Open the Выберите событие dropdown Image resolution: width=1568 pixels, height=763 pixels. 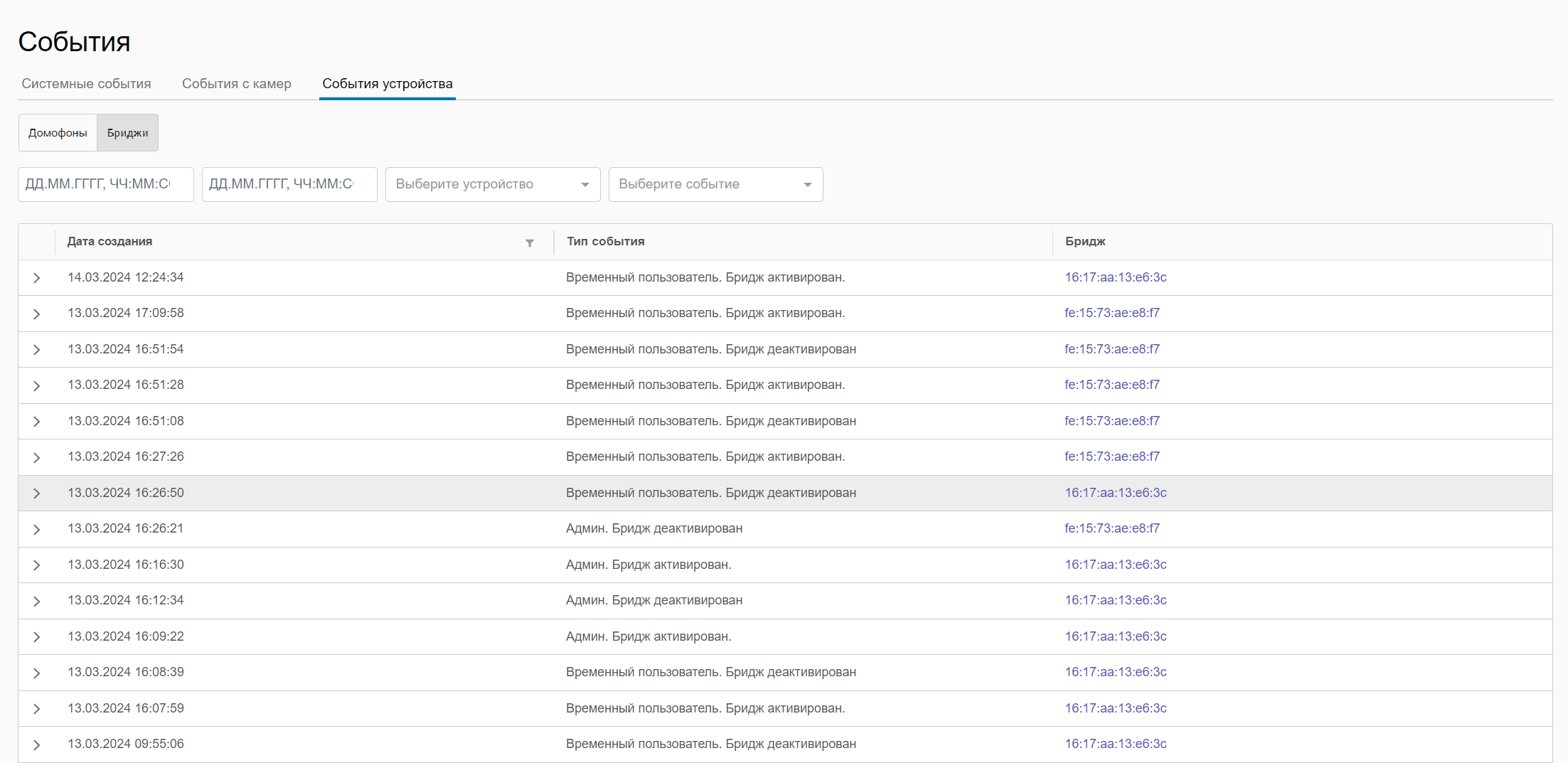click(715, 185)
